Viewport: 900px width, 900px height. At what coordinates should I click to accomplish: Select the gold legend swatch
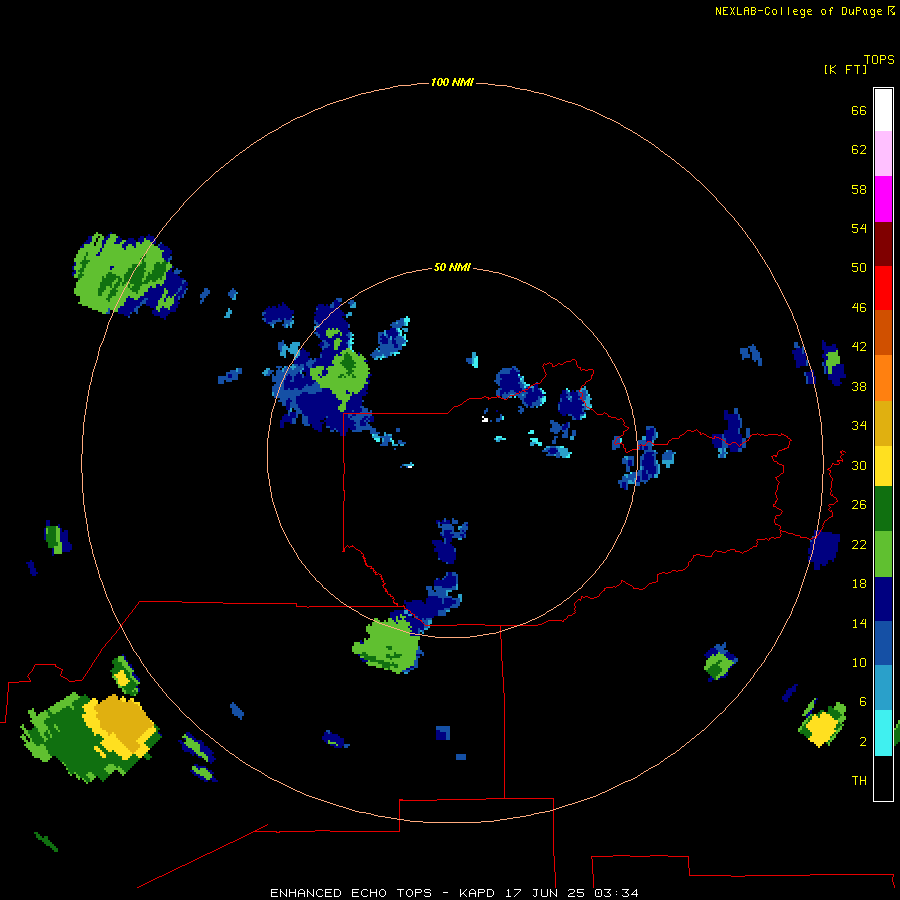(883, 422)
